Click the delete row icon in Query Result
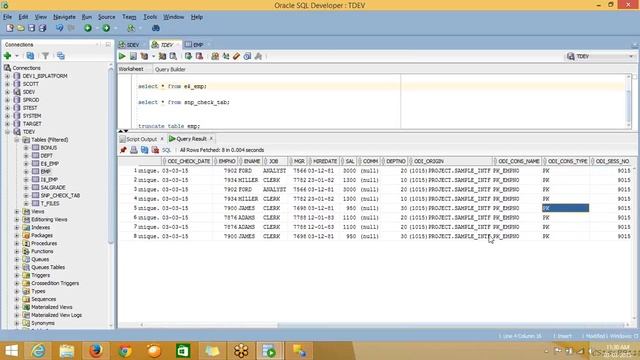Screen dimensions: 640x360 point(155,150)
